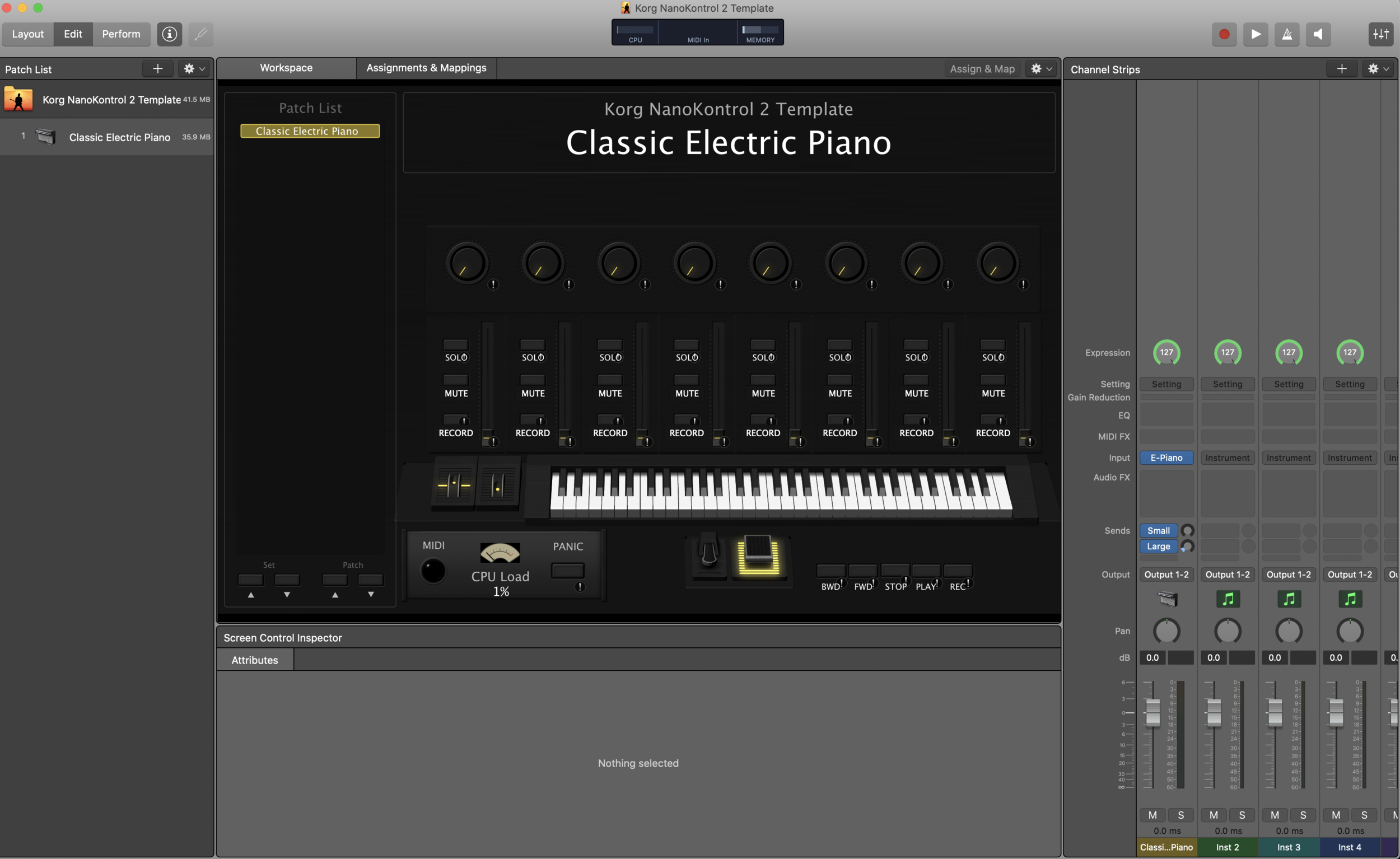This screenshot has width=1400, height=859.
Task: Click the Classi...Piano channel instrument icon
Action: point(1166,599)
